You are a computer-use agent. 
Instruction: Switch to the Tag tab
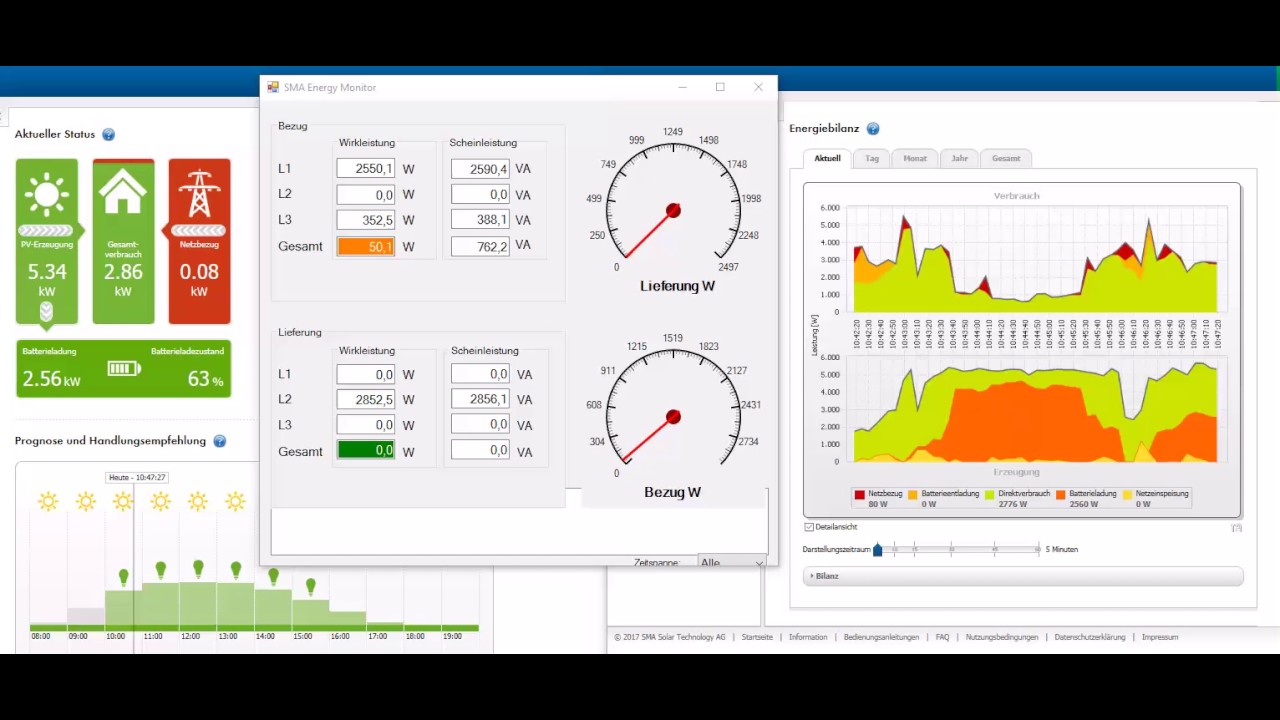pyautogui.click(x=872, y=158)
